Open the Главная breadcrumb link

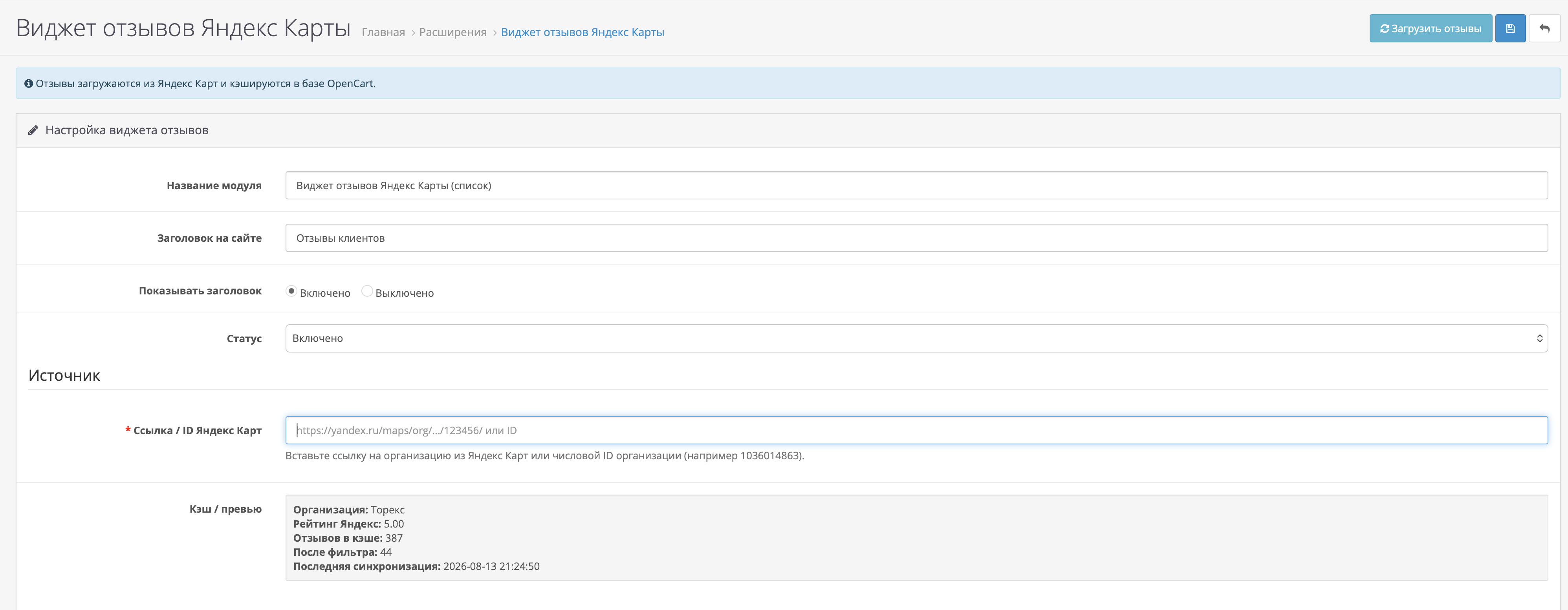tap(383, 32)
